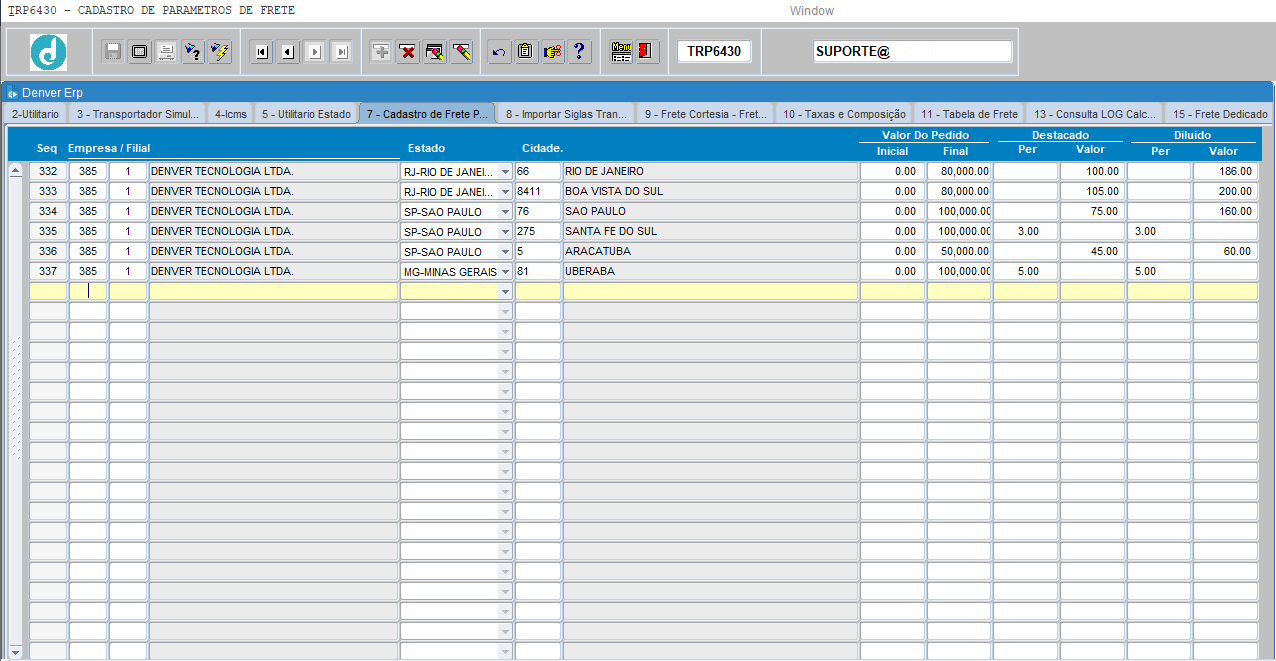Click the Denver logo icon
Screen dimensions: 1276x661
[48, 51]
